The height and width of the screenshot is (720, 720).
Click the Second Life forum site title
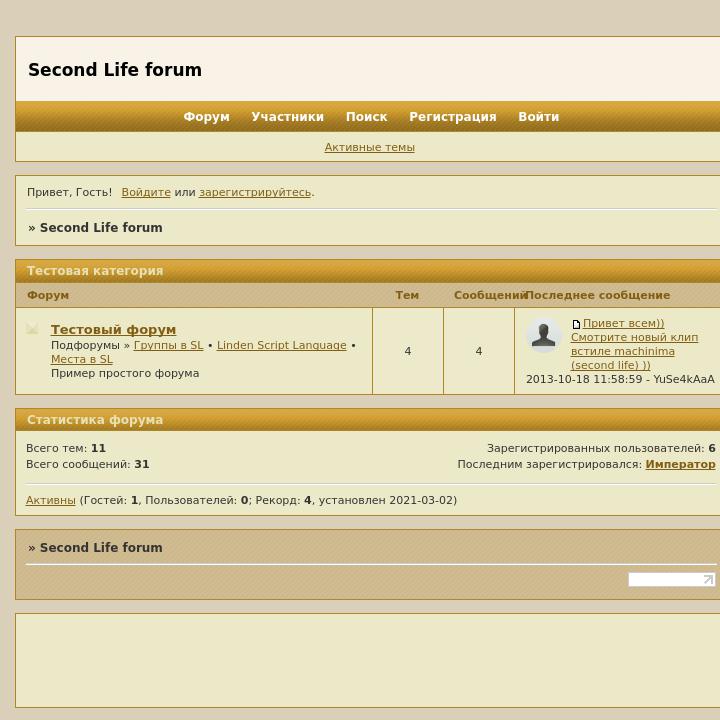pos(115,70)
